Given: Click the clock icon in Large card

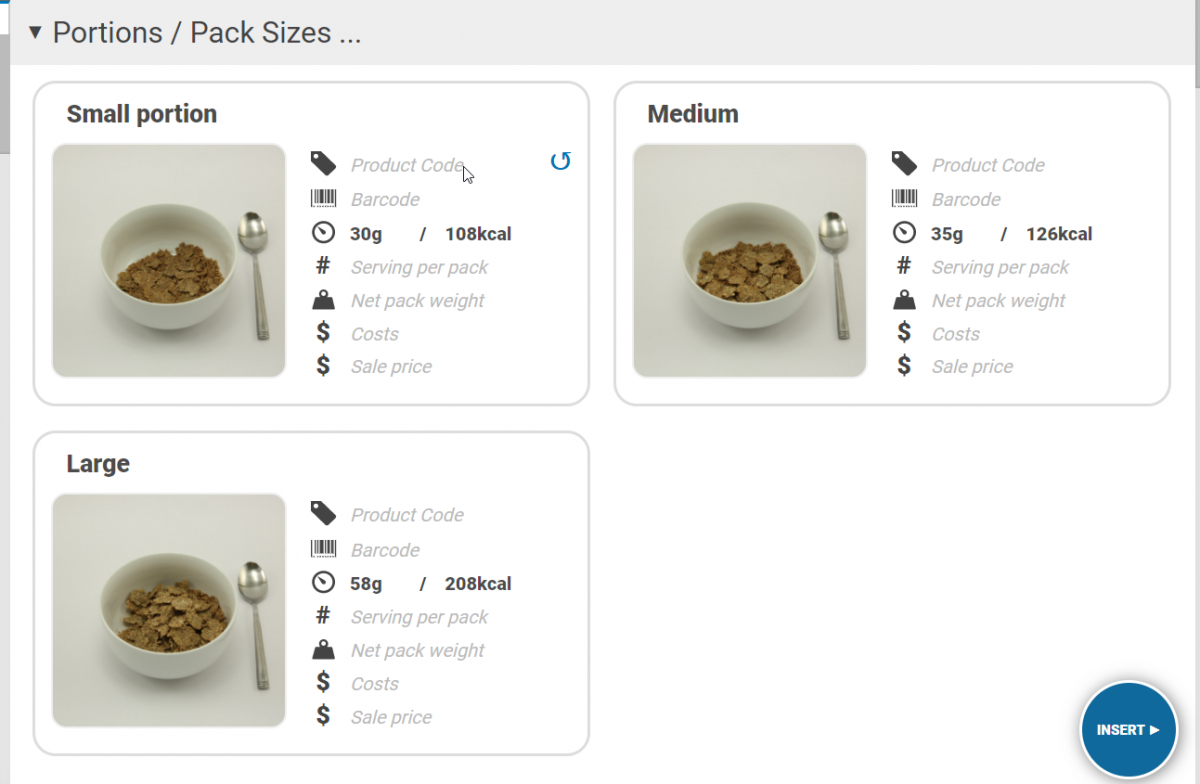Looking at the screenshot, I should [323, 582].
